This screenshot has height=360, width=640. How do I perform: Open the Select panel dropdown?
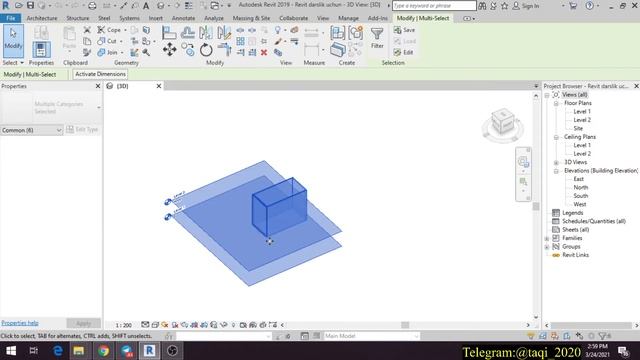pos(13,63)
